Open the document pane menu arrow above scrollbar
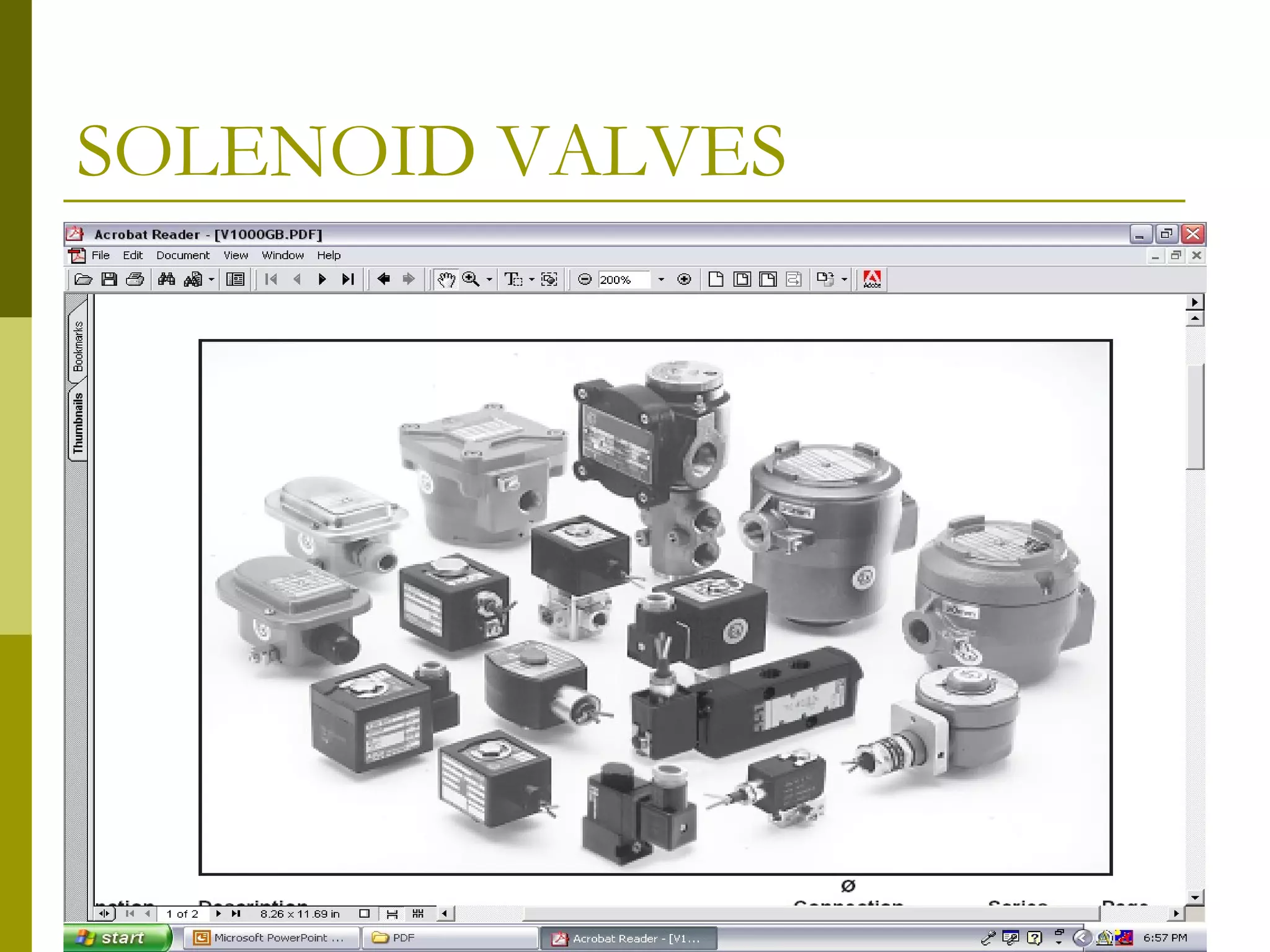The width and height of the screenshot is (1270, 952). (1194, 302)
